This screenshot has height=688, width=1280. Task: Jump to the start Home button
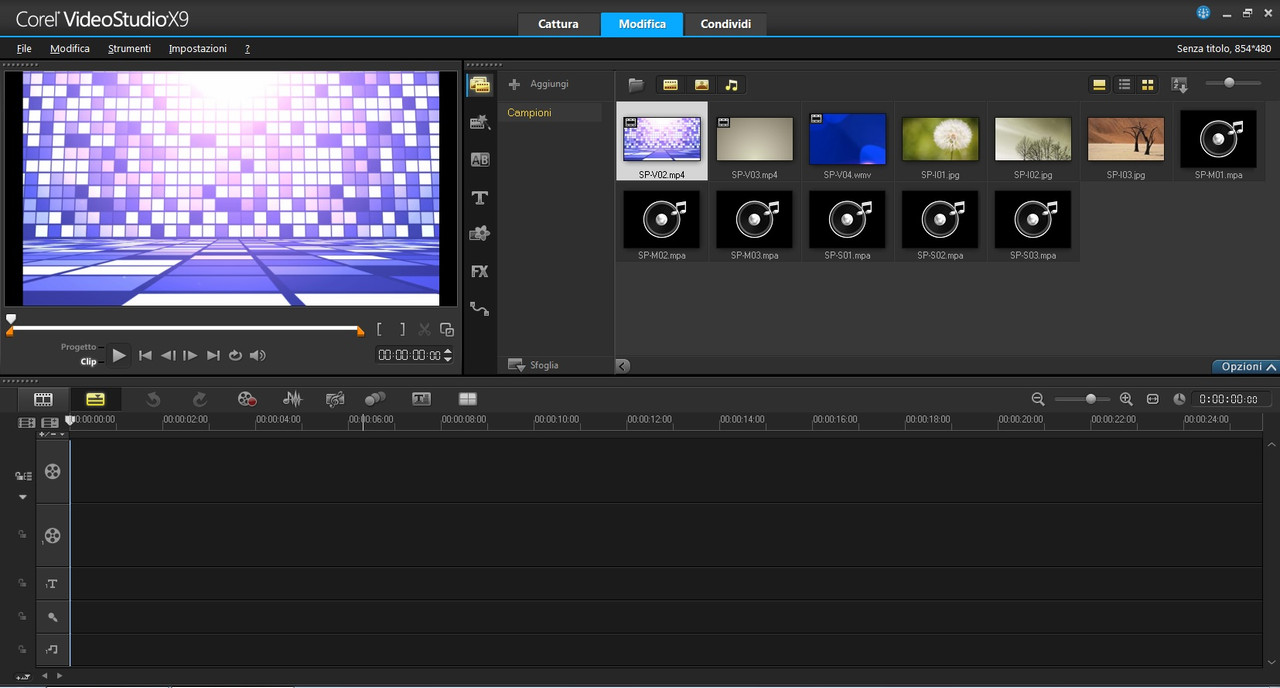(145, 355)
